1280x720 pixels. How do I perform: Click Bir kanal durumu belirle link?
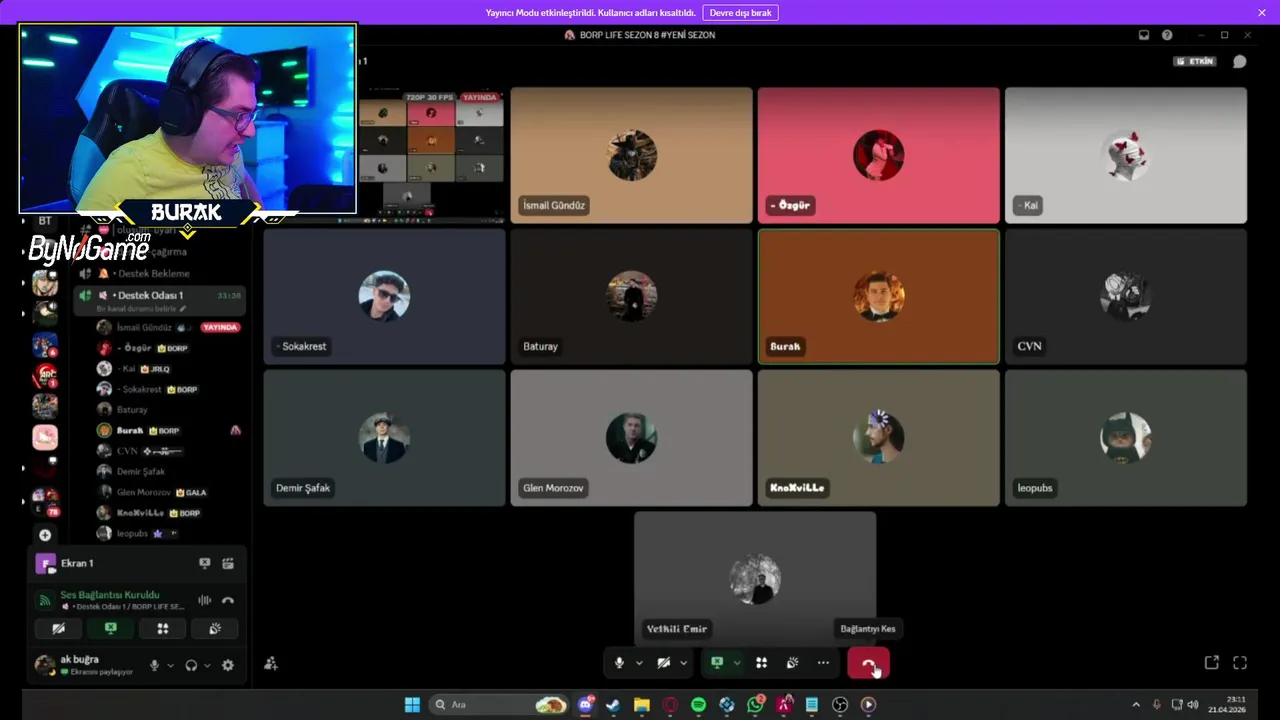pos(141,309)
